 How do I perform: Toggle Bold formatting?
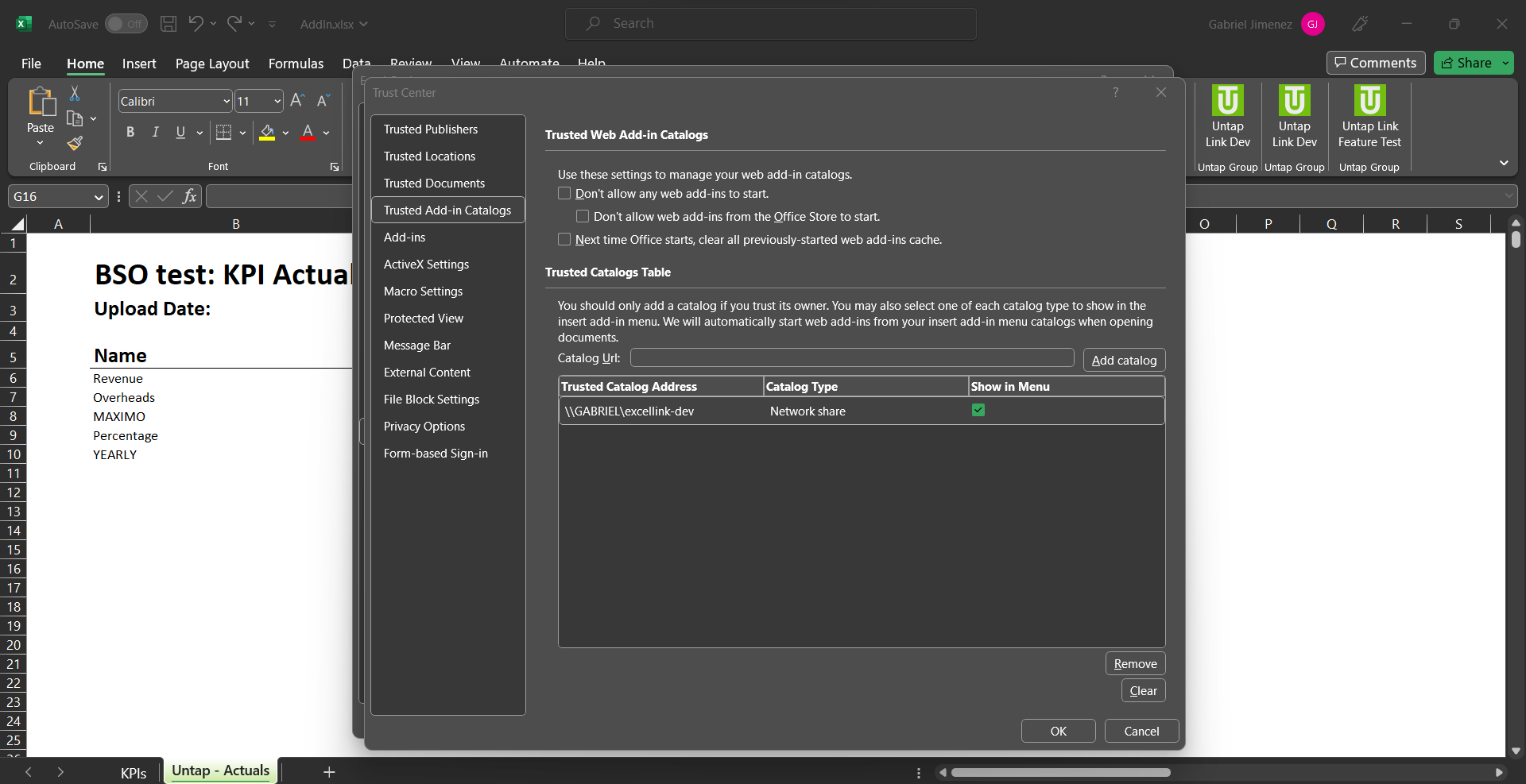coord(130,133)
